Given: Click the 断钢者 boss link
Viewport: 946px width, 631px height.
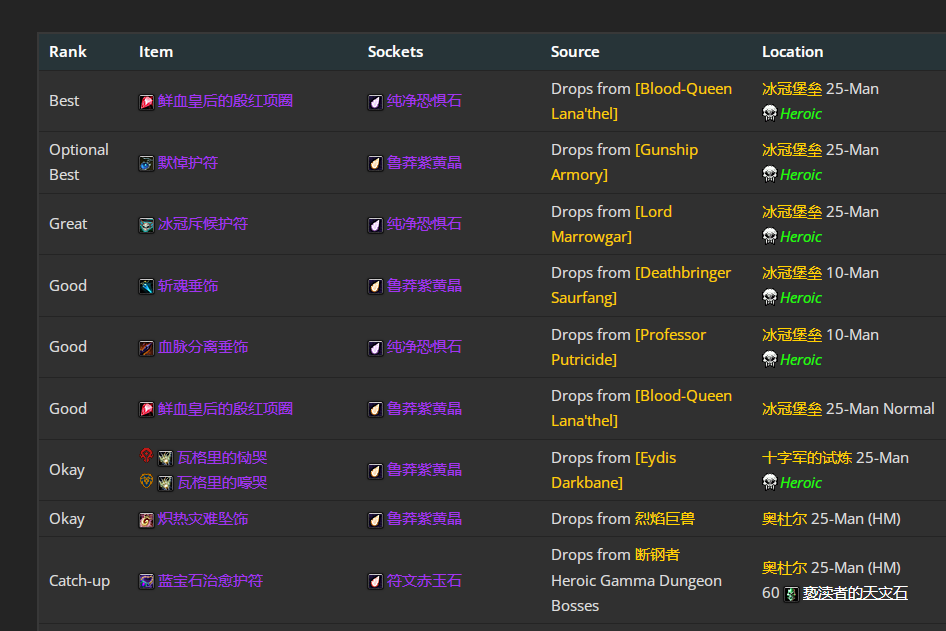Looking at the screenshot, I should point(657,554).
